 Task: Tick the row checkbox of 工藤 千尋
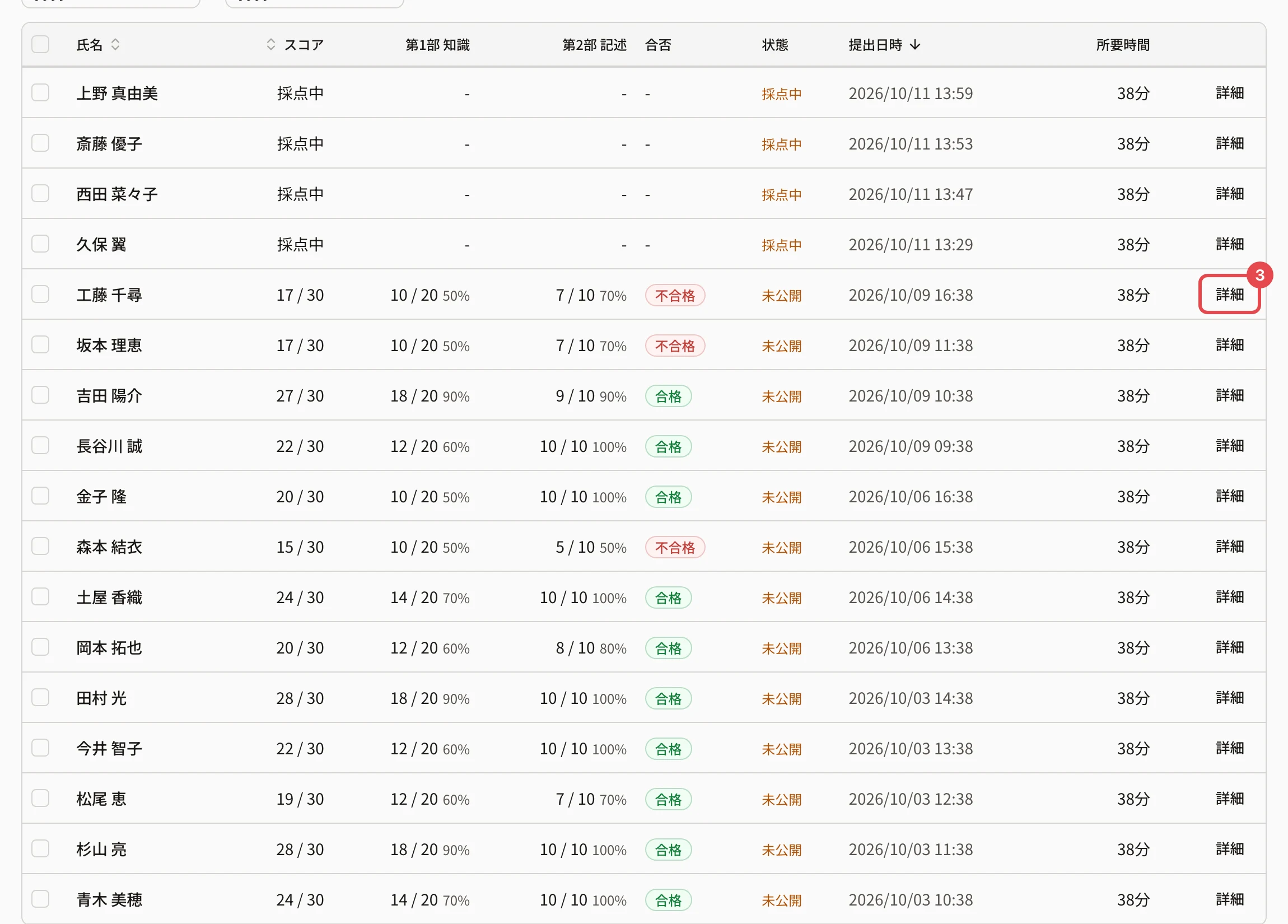(x=40, y=294)
